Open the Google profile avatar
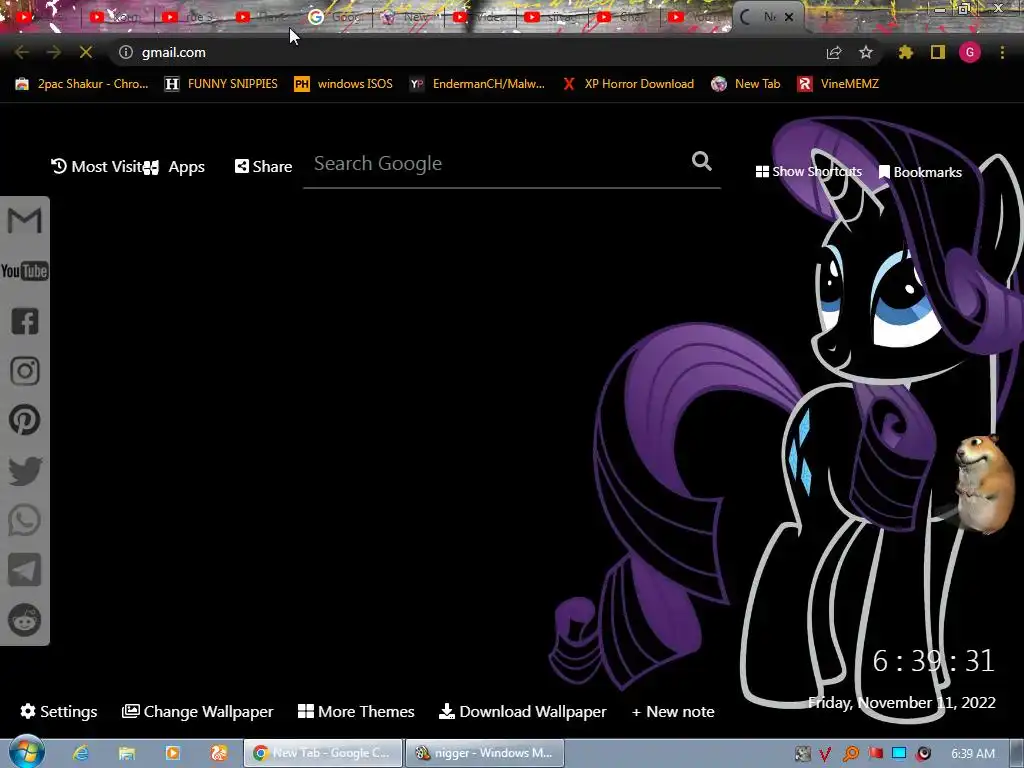This screenshot has width=1024, height=768. pos(970,52)
